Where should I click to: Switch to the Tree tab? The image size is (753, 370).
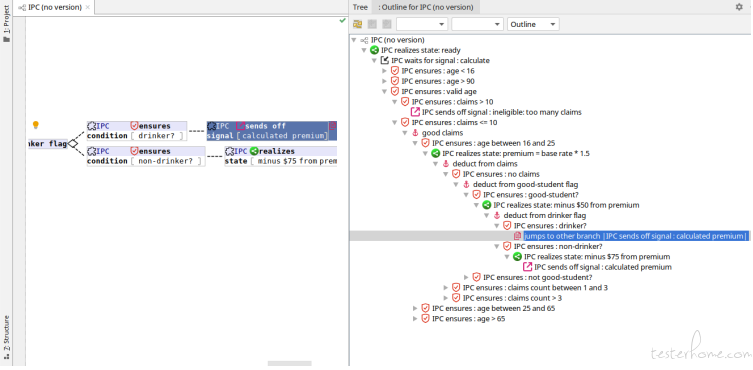click(x=360, y=7)
